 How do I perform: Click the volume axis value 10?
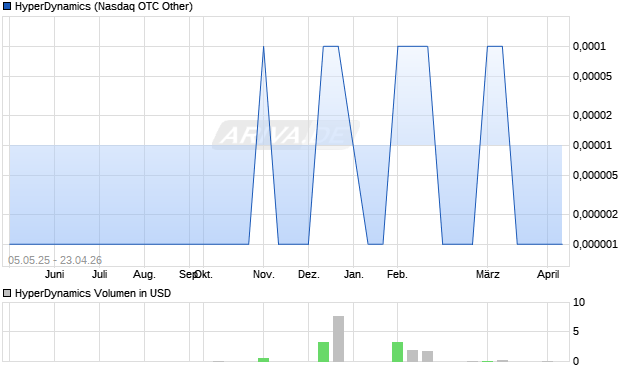coord(579,303)
